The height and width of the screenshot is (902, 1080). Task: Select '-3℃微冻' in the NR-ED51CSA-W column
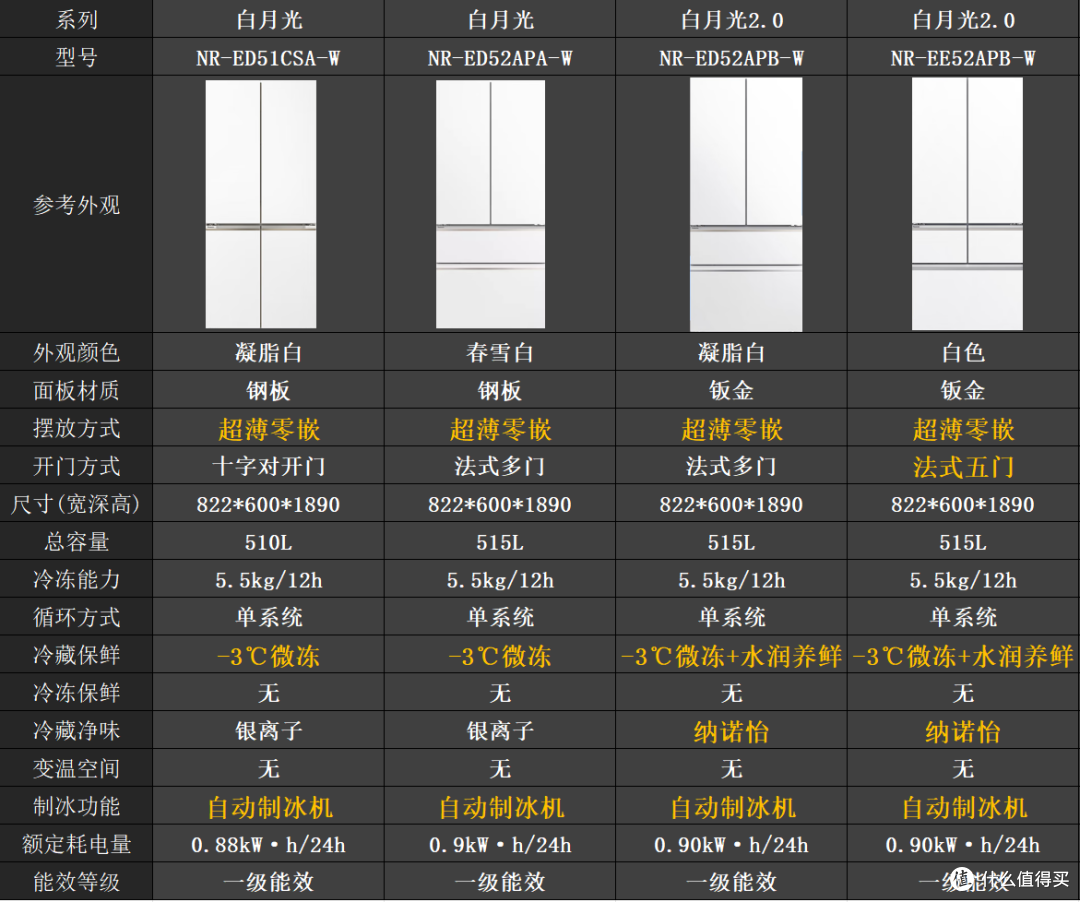point(268,656)
